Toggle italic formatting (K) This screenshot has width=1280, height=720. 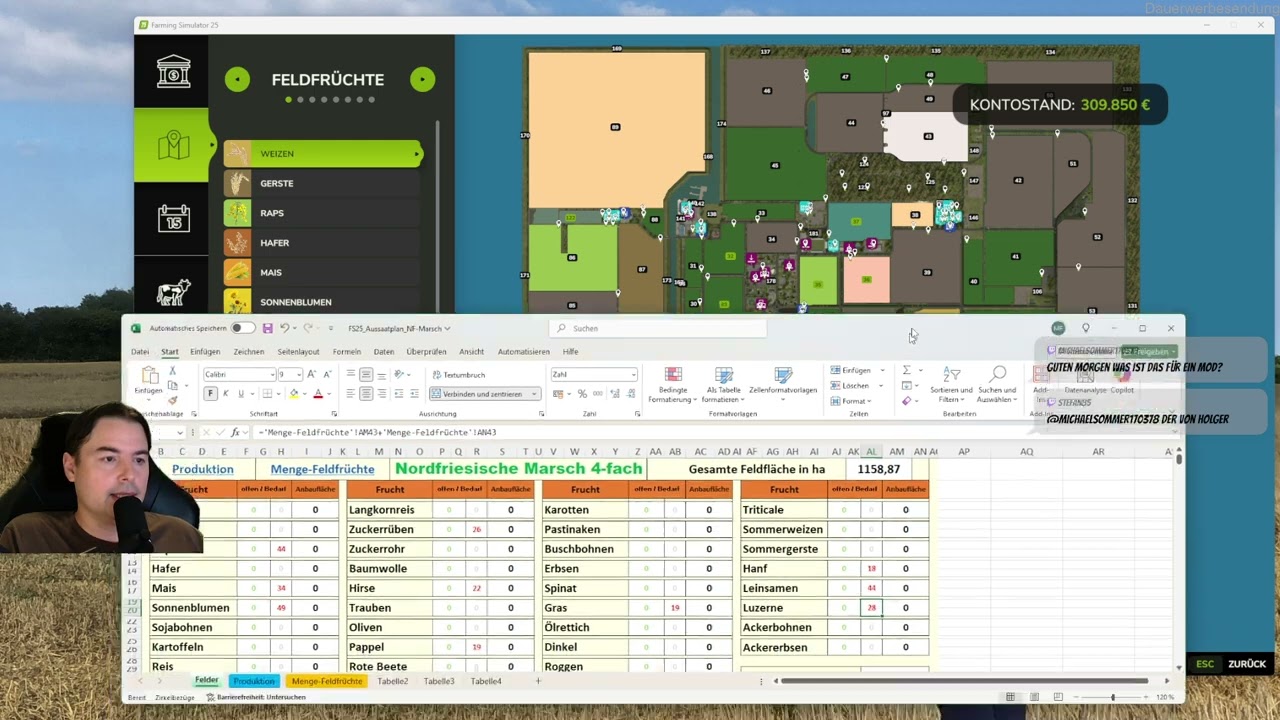(x=226, y=394)
